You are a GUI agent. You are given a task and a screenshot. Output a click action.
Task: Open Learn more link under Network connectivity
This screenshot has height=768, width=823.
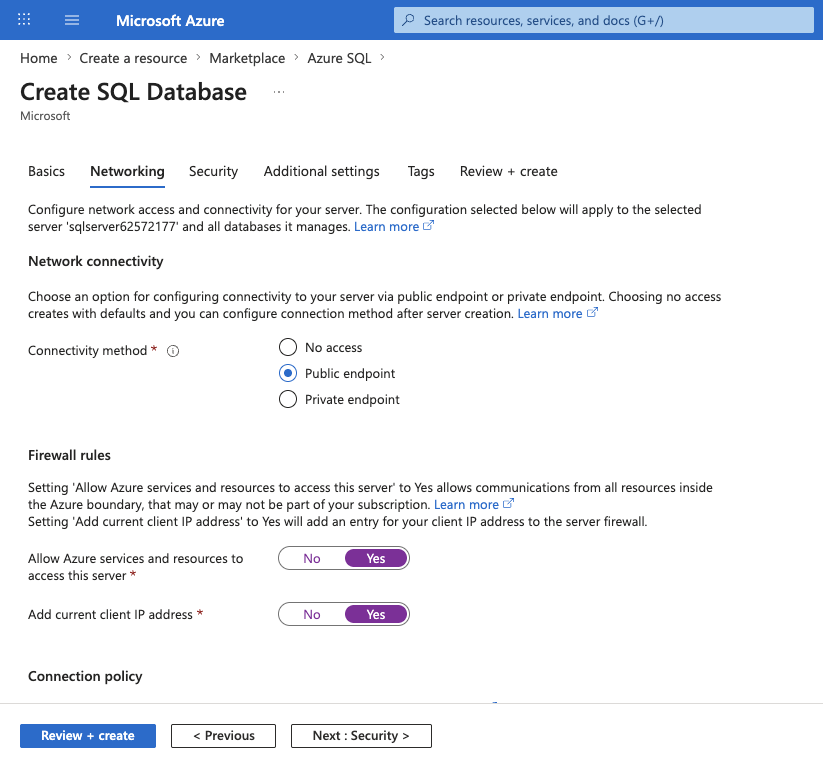tap(557, 314)
